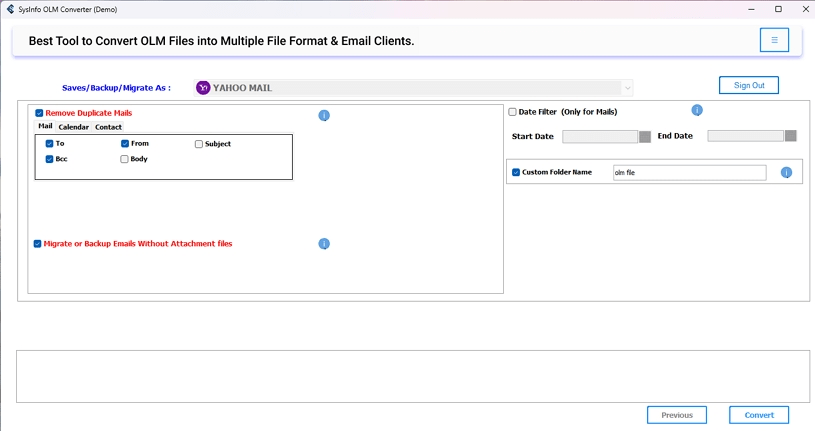Click the empty log output panel
Image resolution: width=815 pixels, height=431 pixels.
coord(413,376)
